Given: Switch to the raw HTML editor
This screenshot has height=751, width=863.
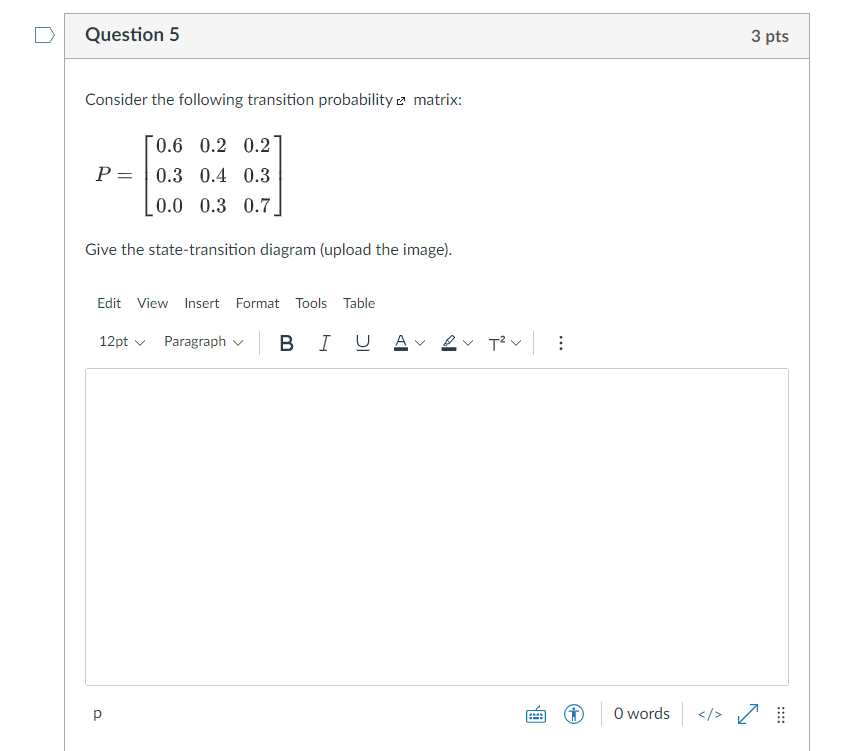Looking at the screenshot, I should click(x=709, y=714).
